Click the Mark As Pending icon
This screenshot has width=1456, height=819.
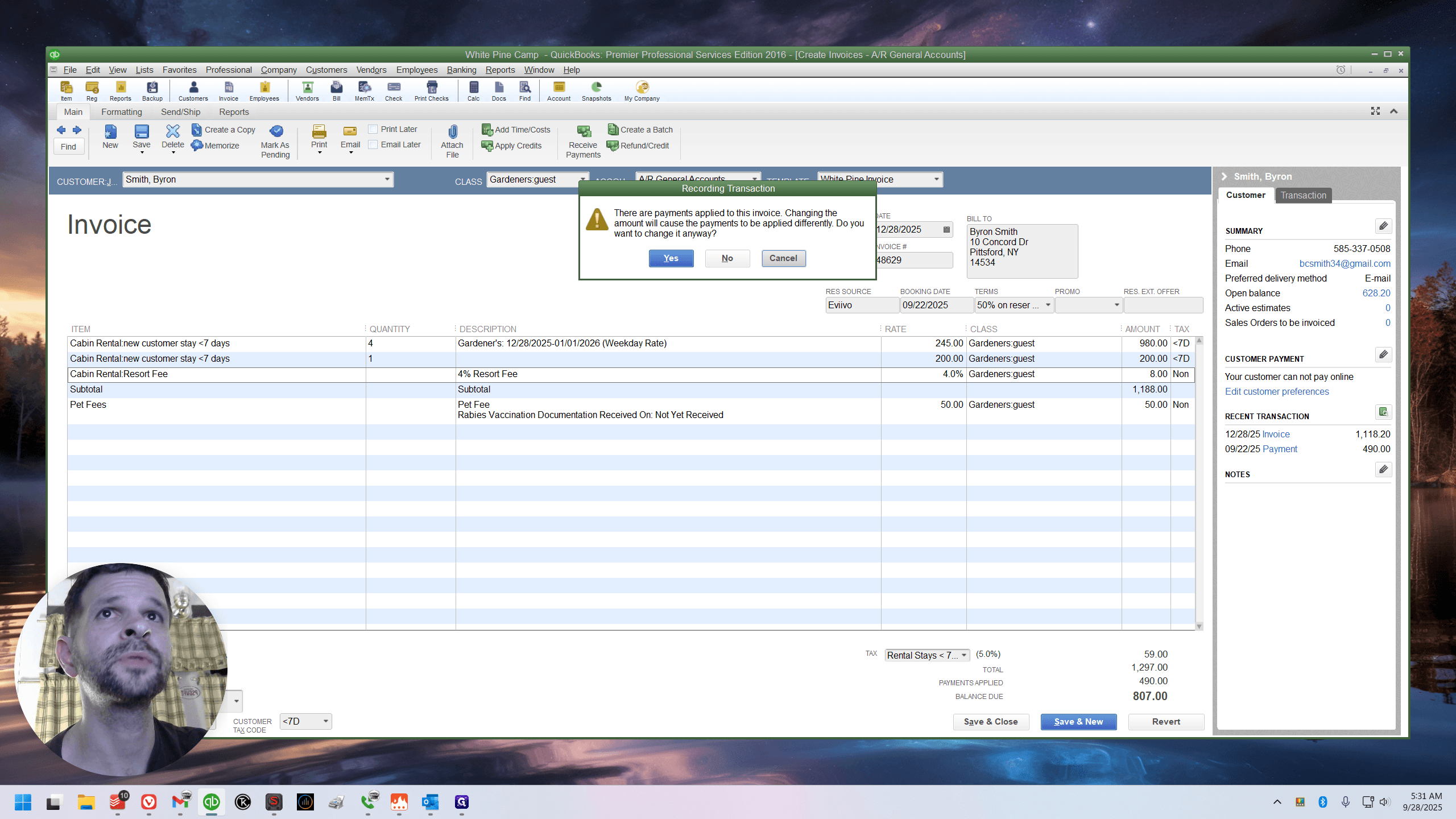tap(276, 142)
